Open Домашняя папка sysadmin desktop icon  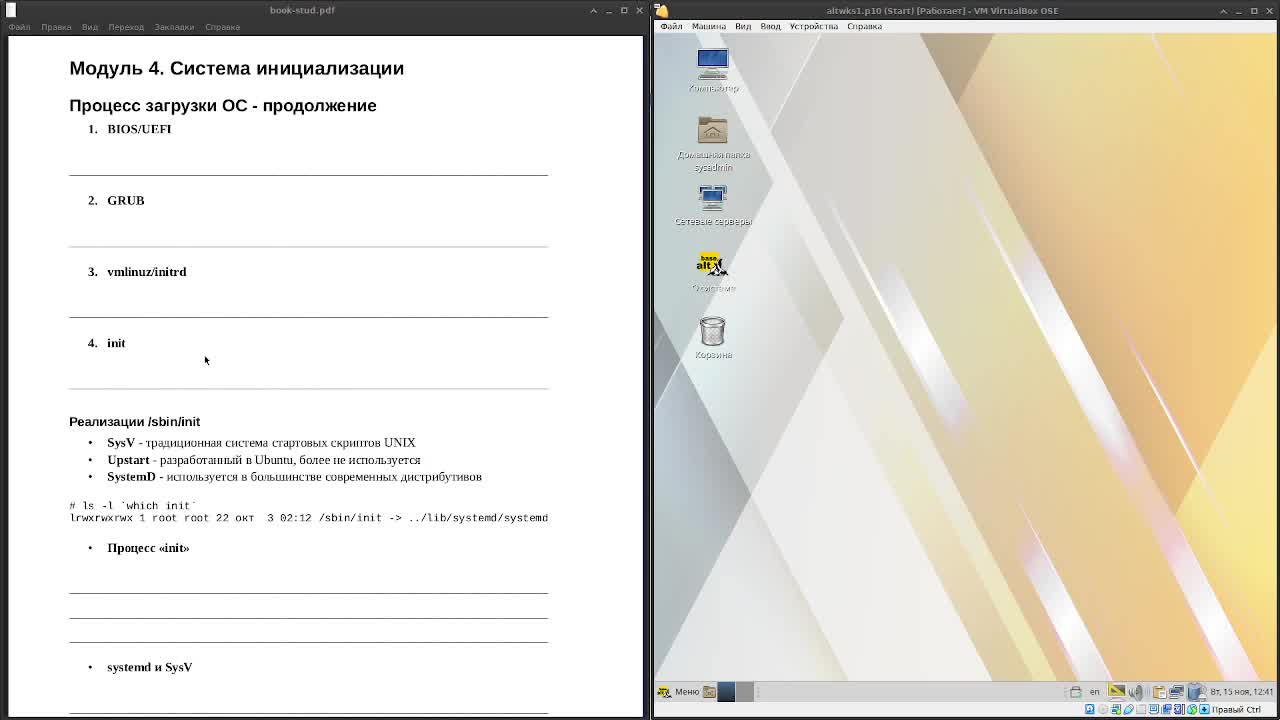(x=713, y=143)
